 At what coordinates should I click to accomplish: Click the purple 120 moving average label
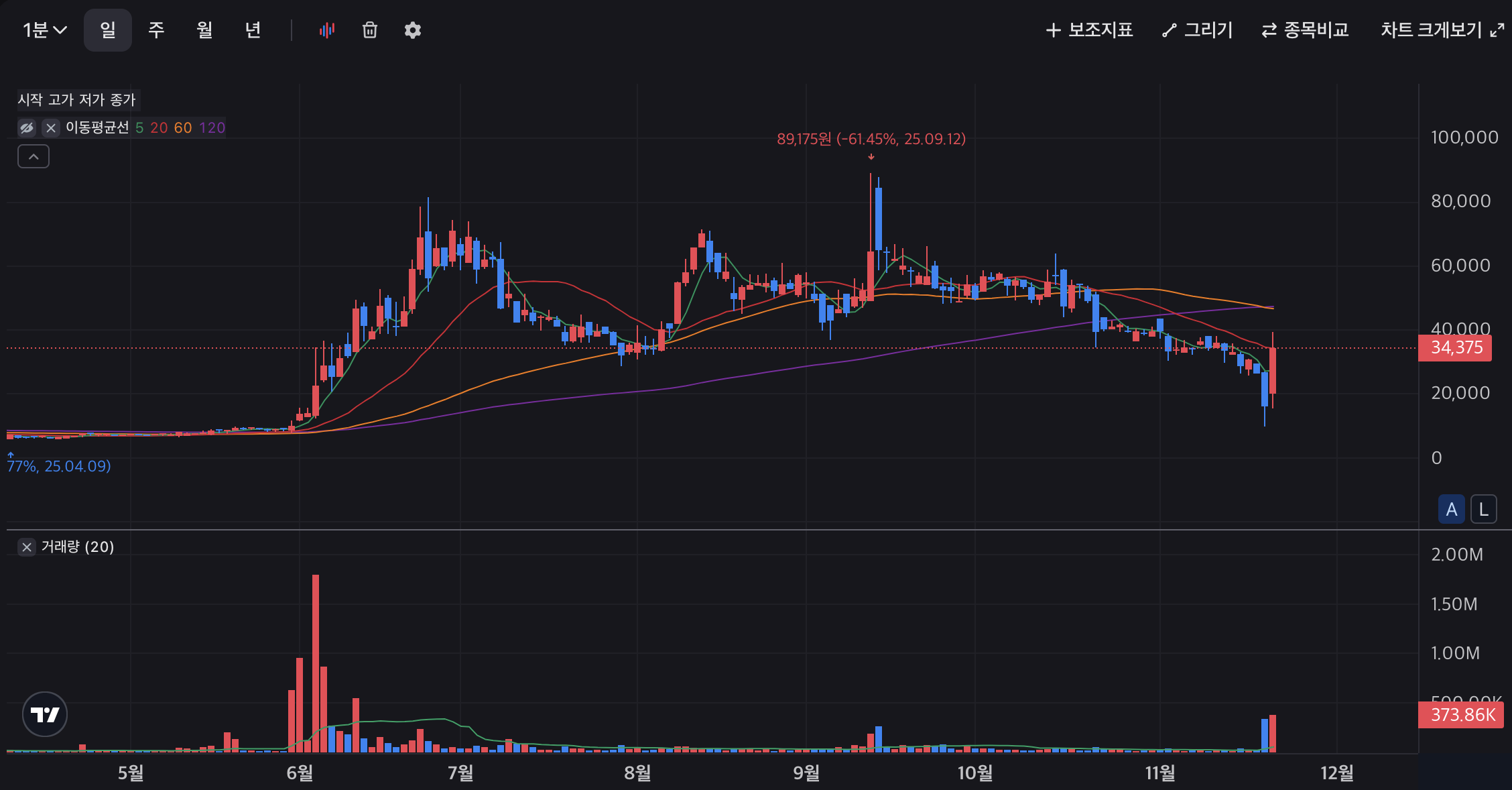click(212, 128)
